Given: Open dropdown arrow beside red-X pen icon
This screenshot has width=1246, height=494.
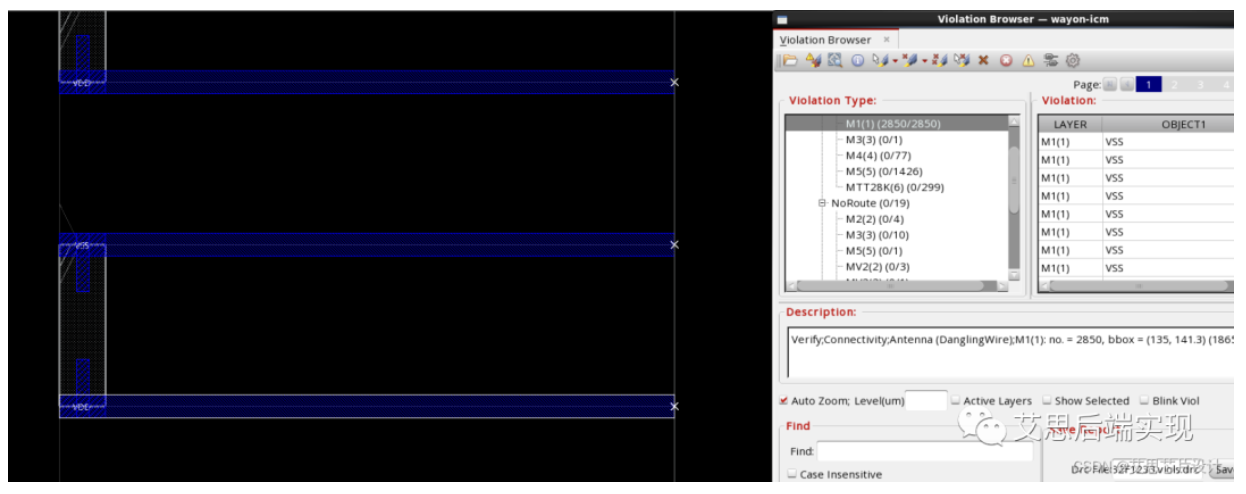Looking at the screenshot, I should [x=925, y=61].
